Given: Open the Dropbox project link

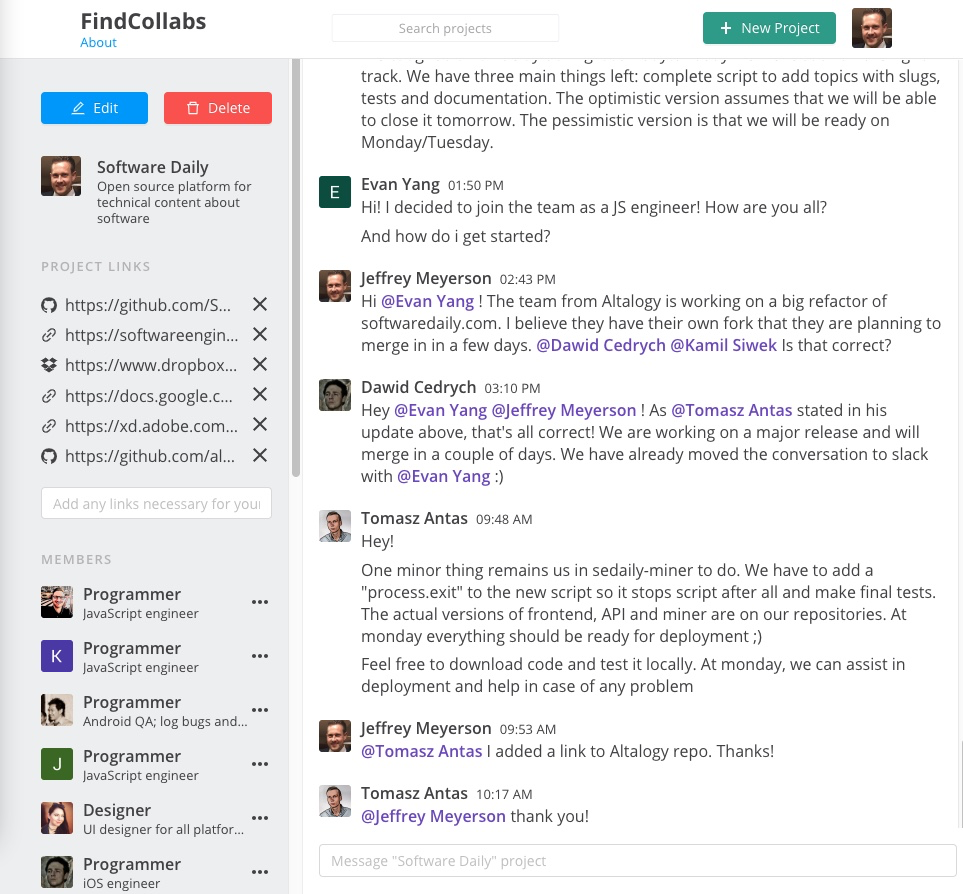Looking at the screenshot, I should [151, 365].
